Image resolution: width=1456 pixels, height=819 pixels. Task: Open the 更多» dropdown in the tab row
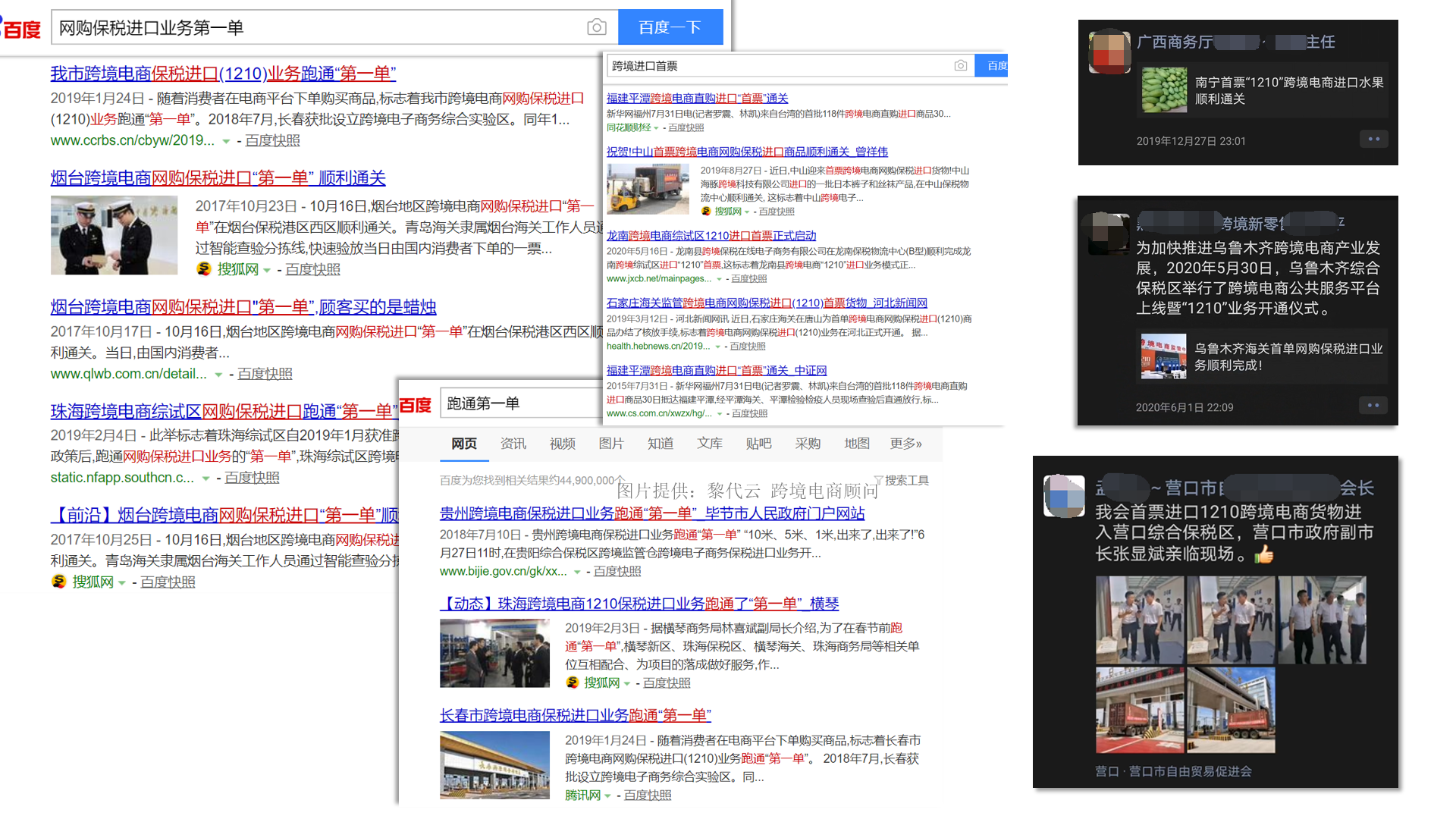click(x=905, y=444)
